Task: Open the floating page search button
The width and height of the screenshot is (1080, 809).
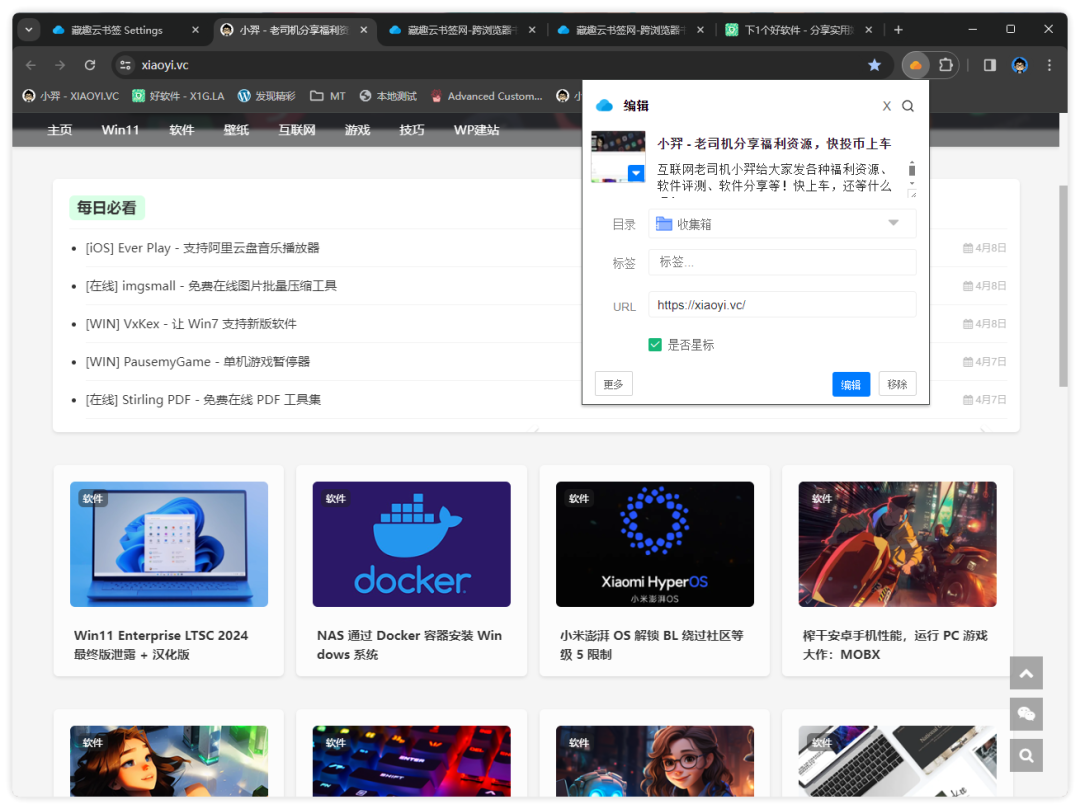Action: pos(1026,755)
